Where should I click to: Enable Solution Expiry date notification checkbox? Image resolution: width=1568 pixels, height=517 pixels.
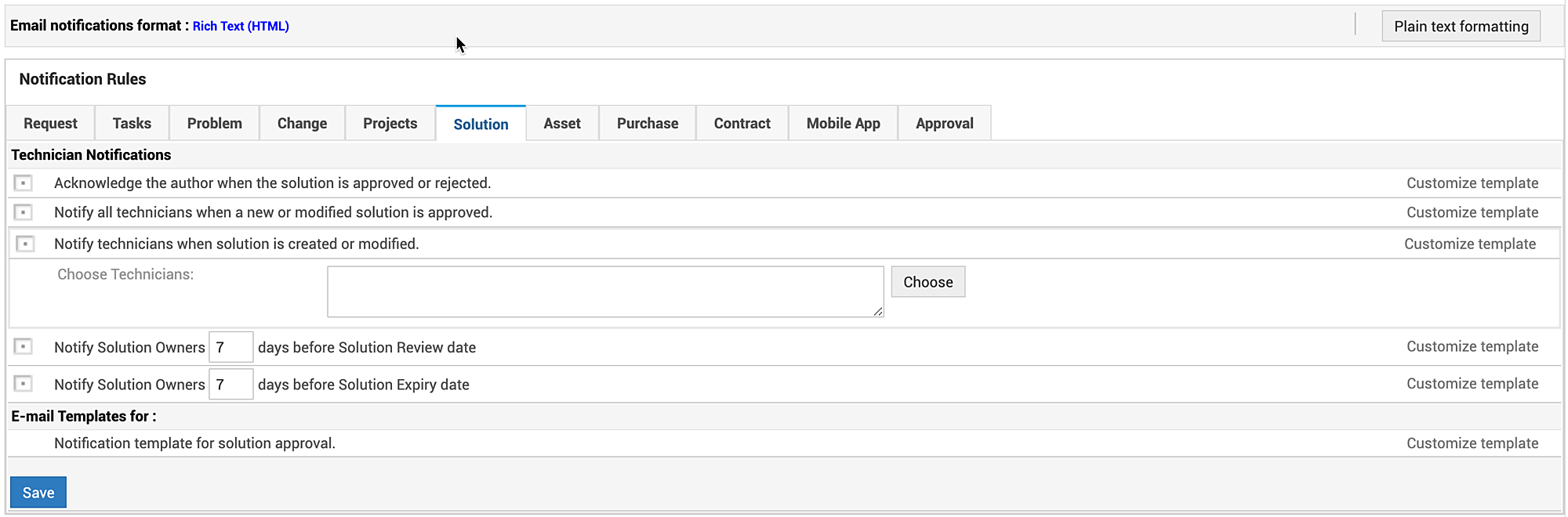click(24, 384)
